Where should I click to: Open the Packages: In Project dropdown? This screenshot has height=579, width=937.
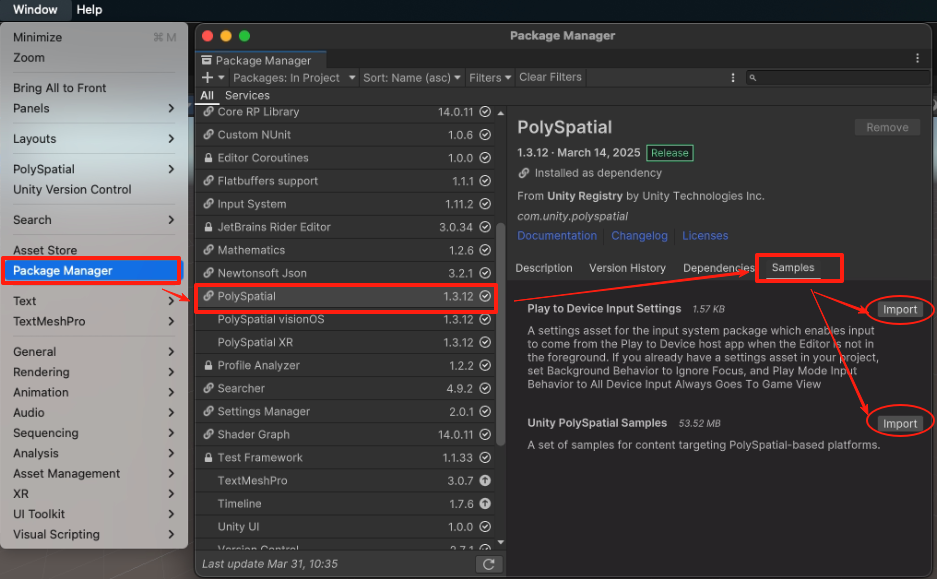(x=294, y=78)
